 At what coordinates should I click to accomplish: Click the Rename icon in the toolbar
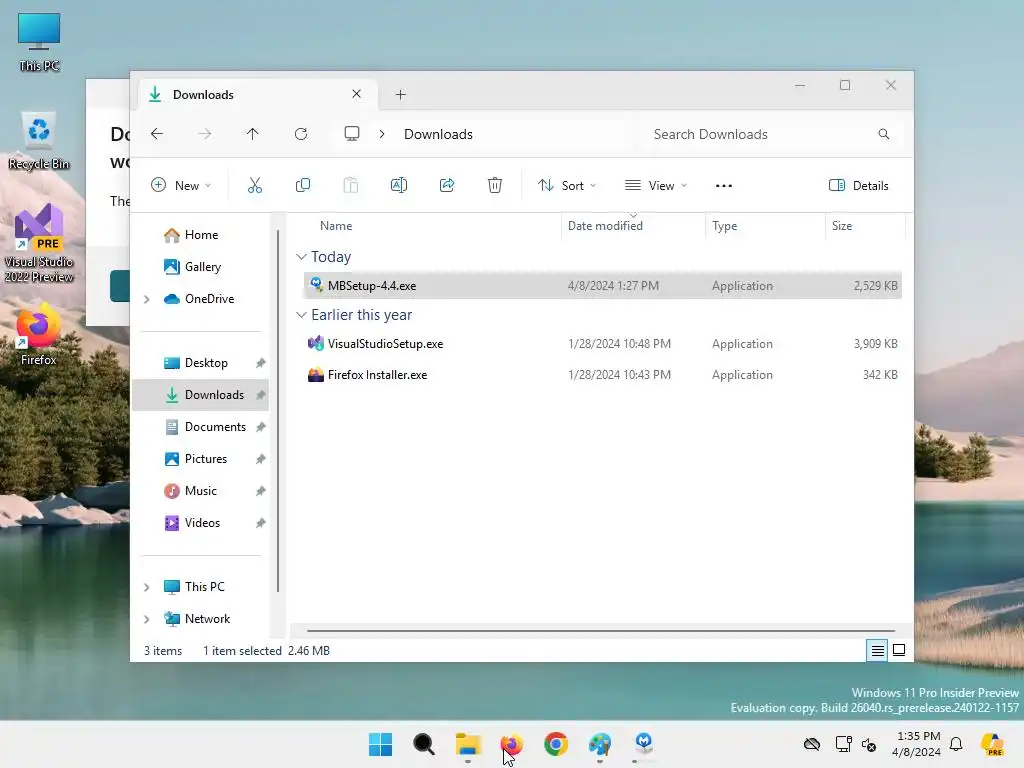tap(399, 185)
